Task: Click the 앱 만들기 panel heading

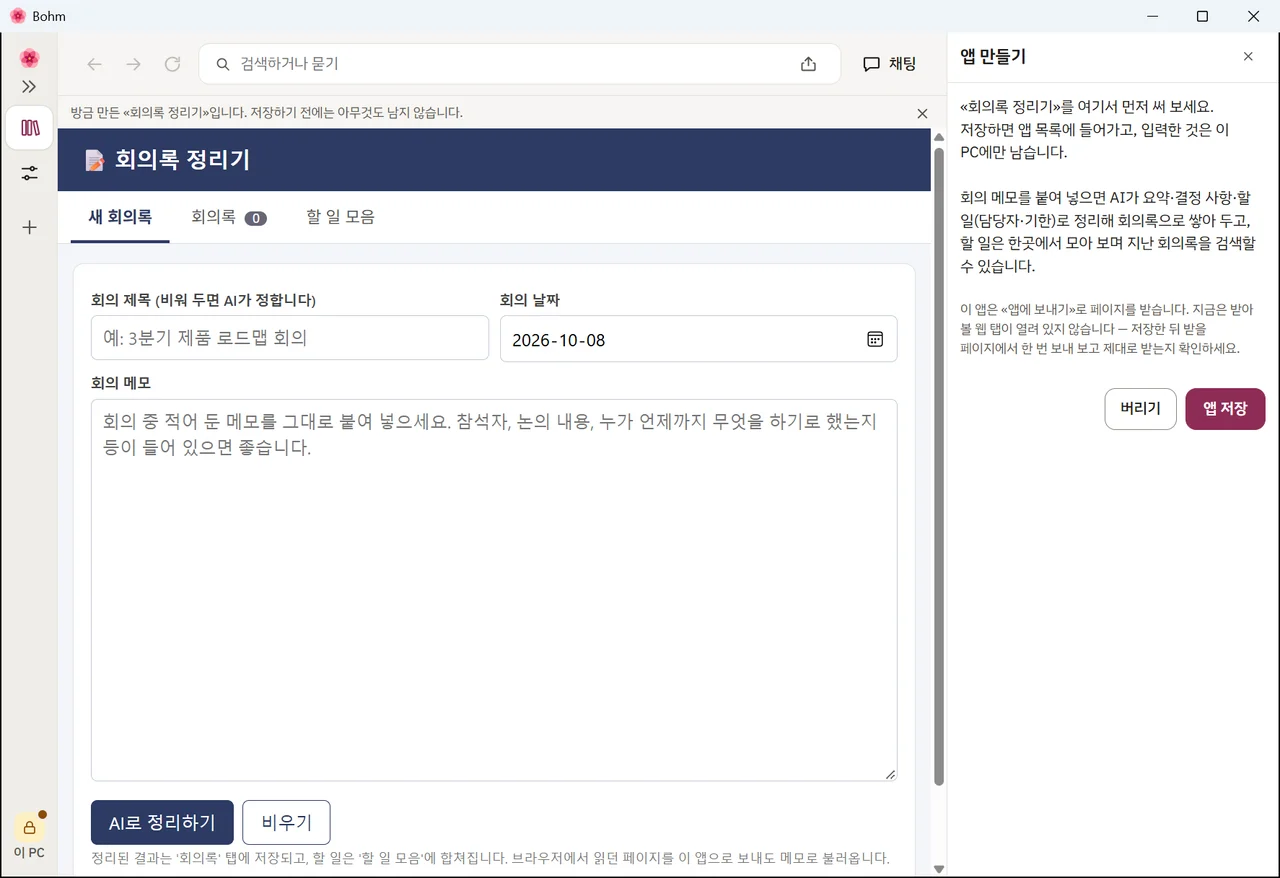Action: 993,57
